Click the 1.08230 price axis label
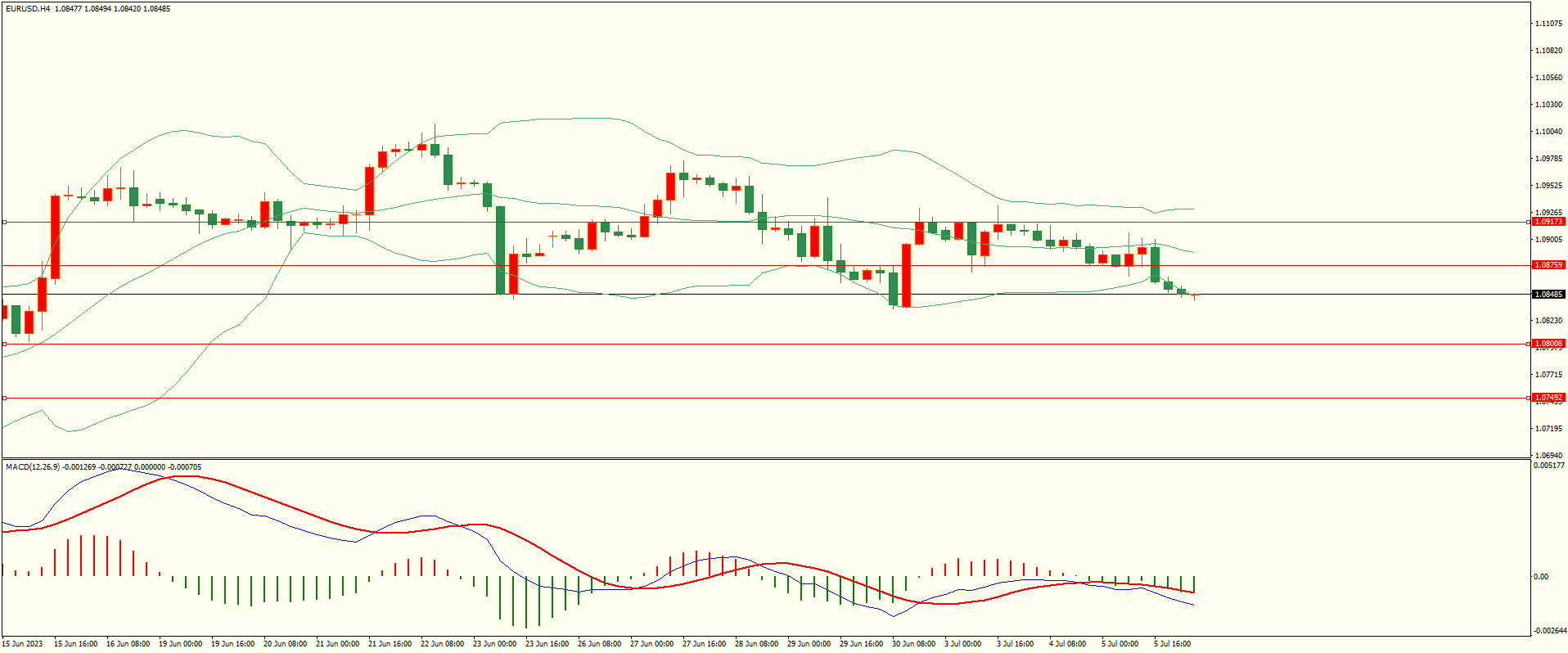 [x=1548, y=321]
